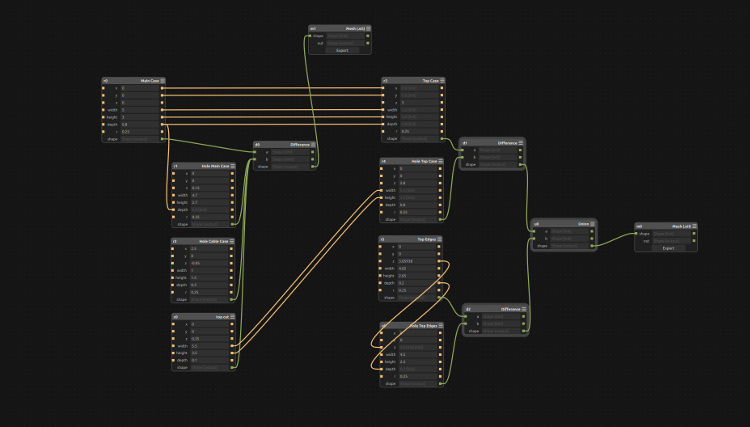Open the Union node menu icon

(x=593, y=224)
